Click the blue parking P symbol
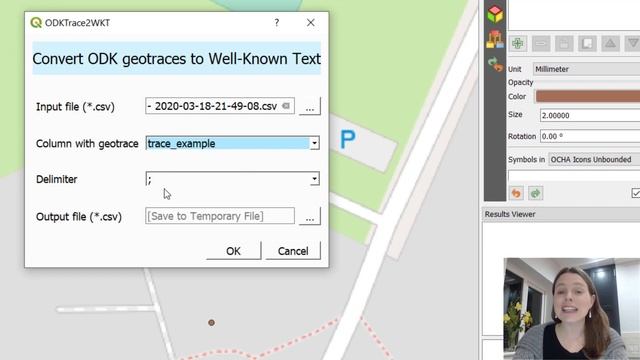 coord(348,140)
